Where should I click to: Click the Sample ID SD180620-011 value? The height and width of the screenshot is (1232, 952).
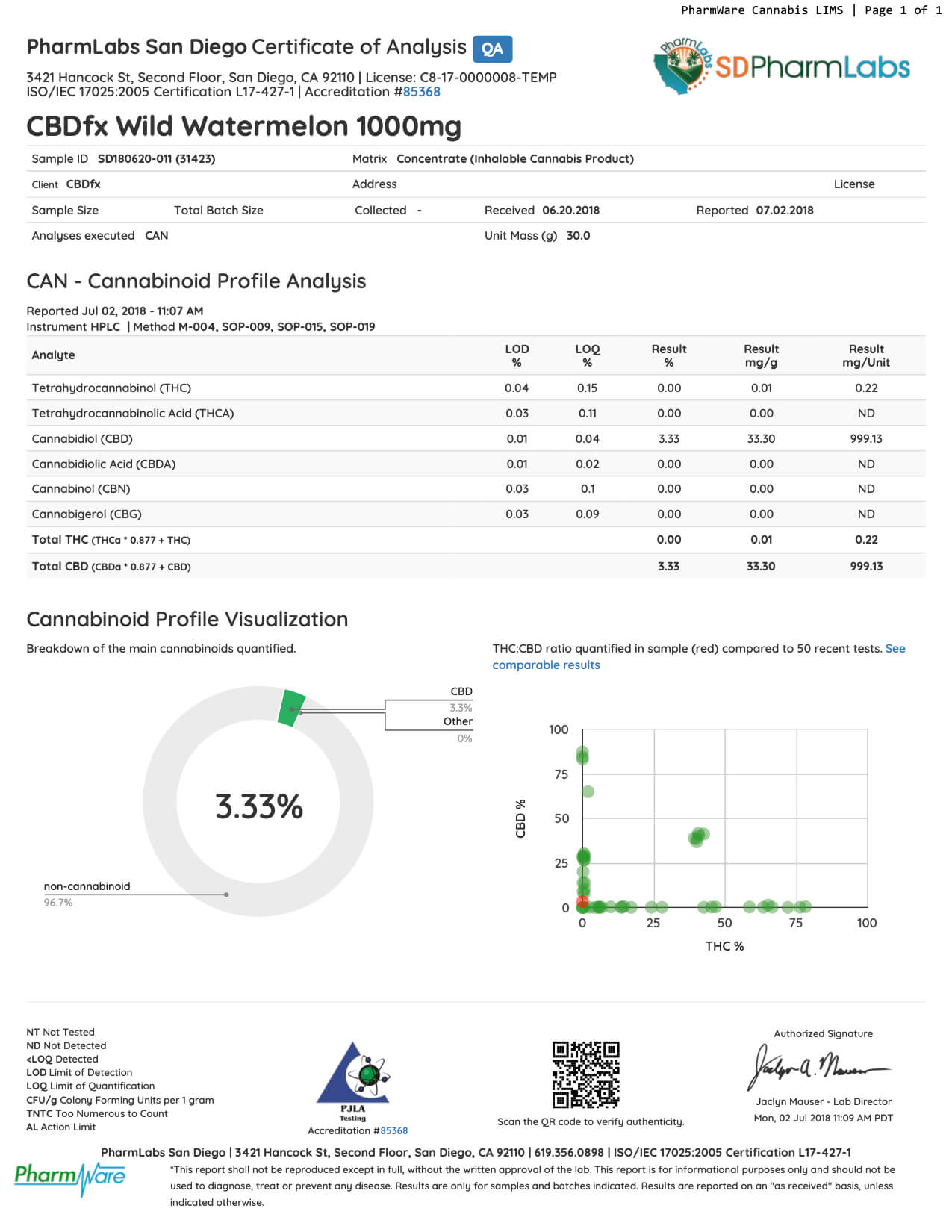pyautogui.click(x=156, y=158)
